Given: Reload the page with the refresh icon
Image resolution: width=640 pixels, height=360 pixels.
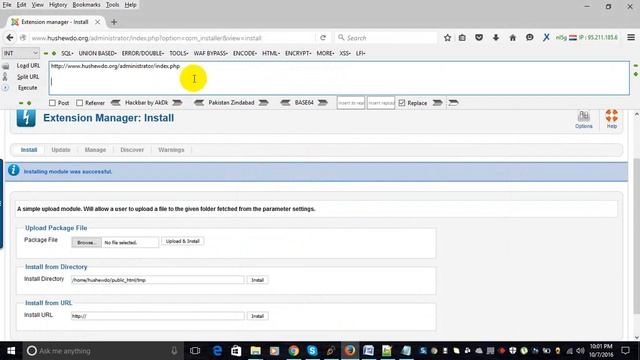Looking at the screenshot, I should tap(323, 38).
